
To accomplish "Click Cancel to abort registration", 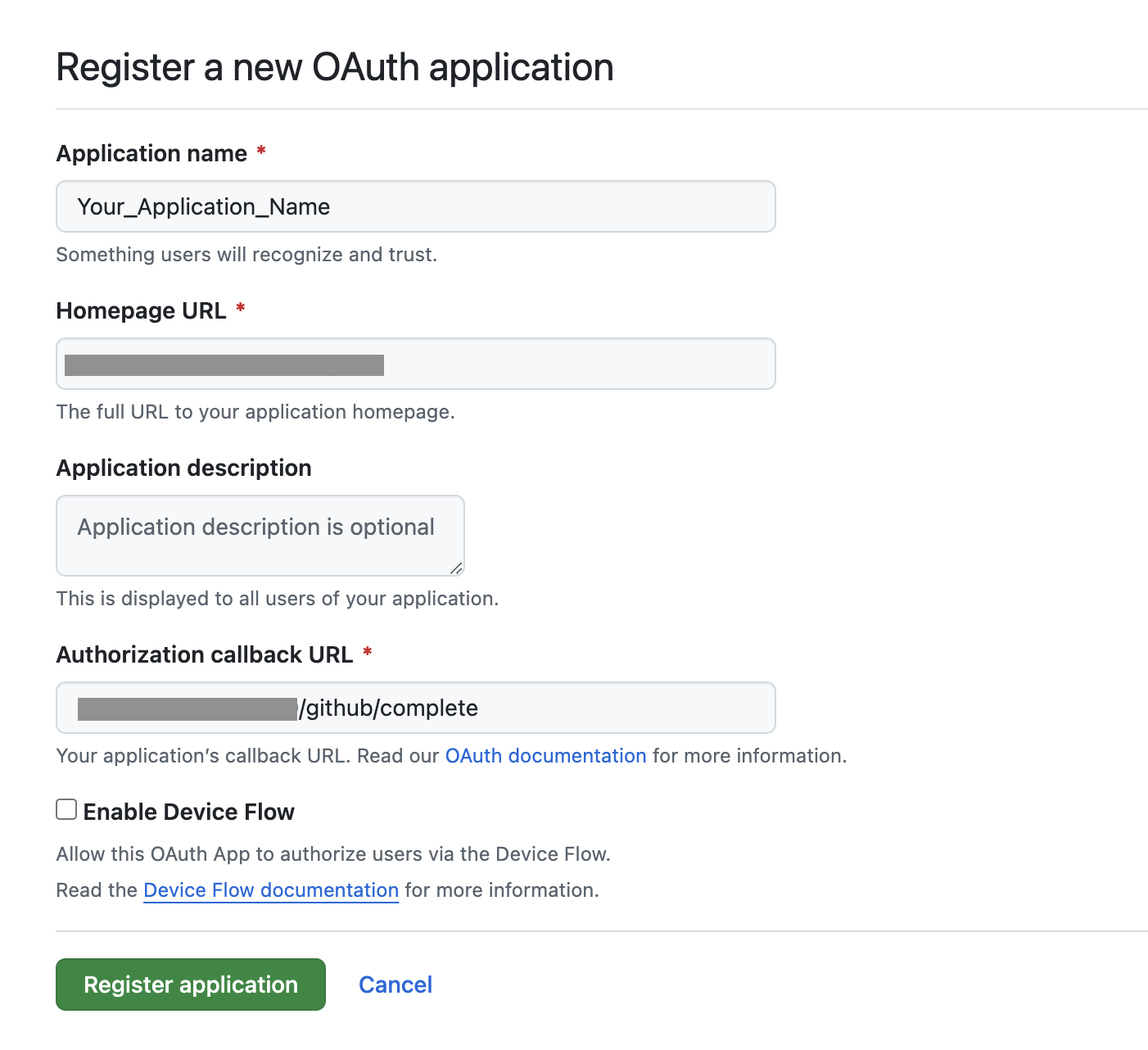I will coord(395,984).
